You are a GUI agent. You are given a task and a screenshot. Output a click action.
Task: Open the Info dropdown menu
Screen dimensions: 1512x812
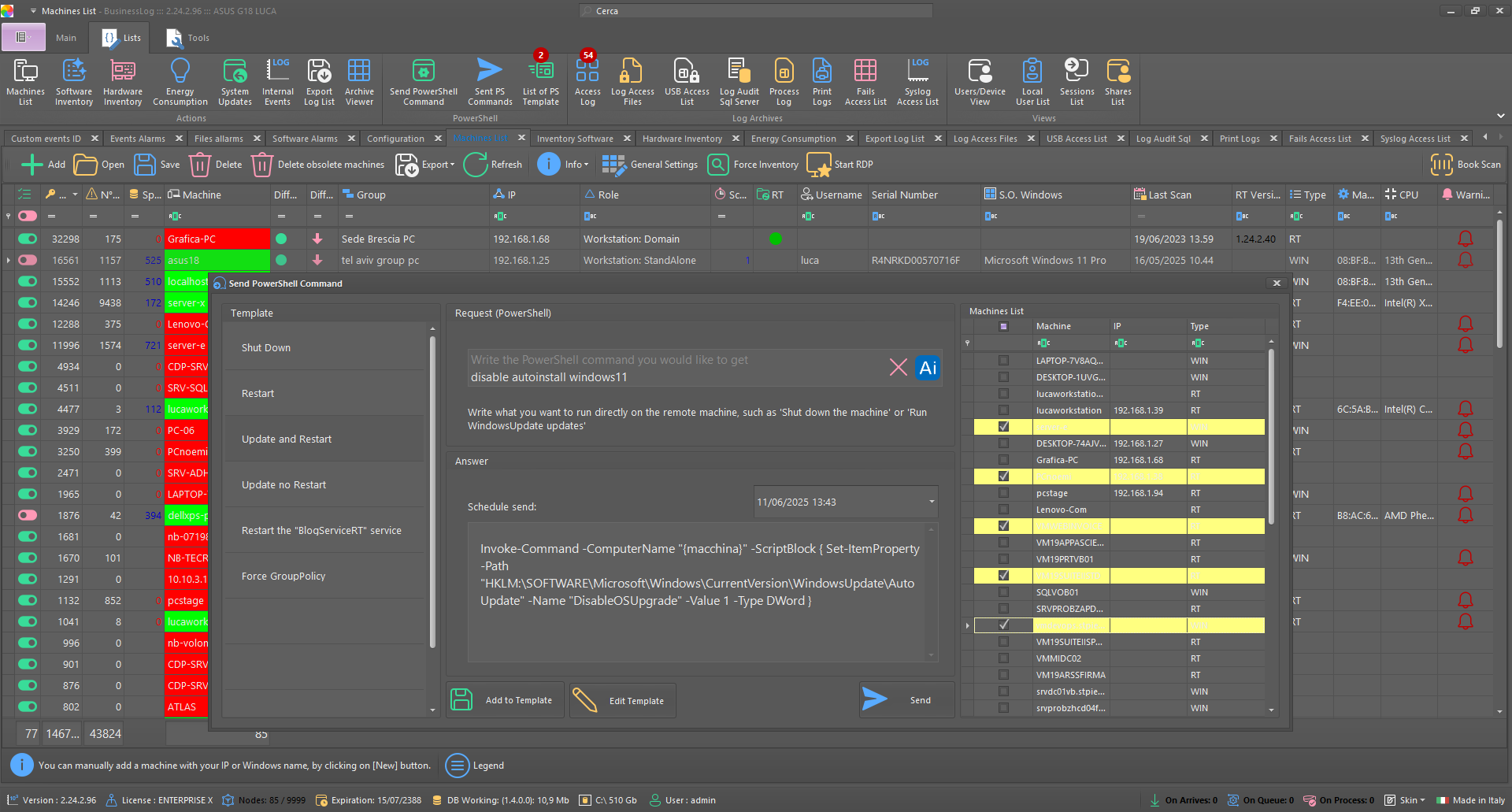(564, 165)
